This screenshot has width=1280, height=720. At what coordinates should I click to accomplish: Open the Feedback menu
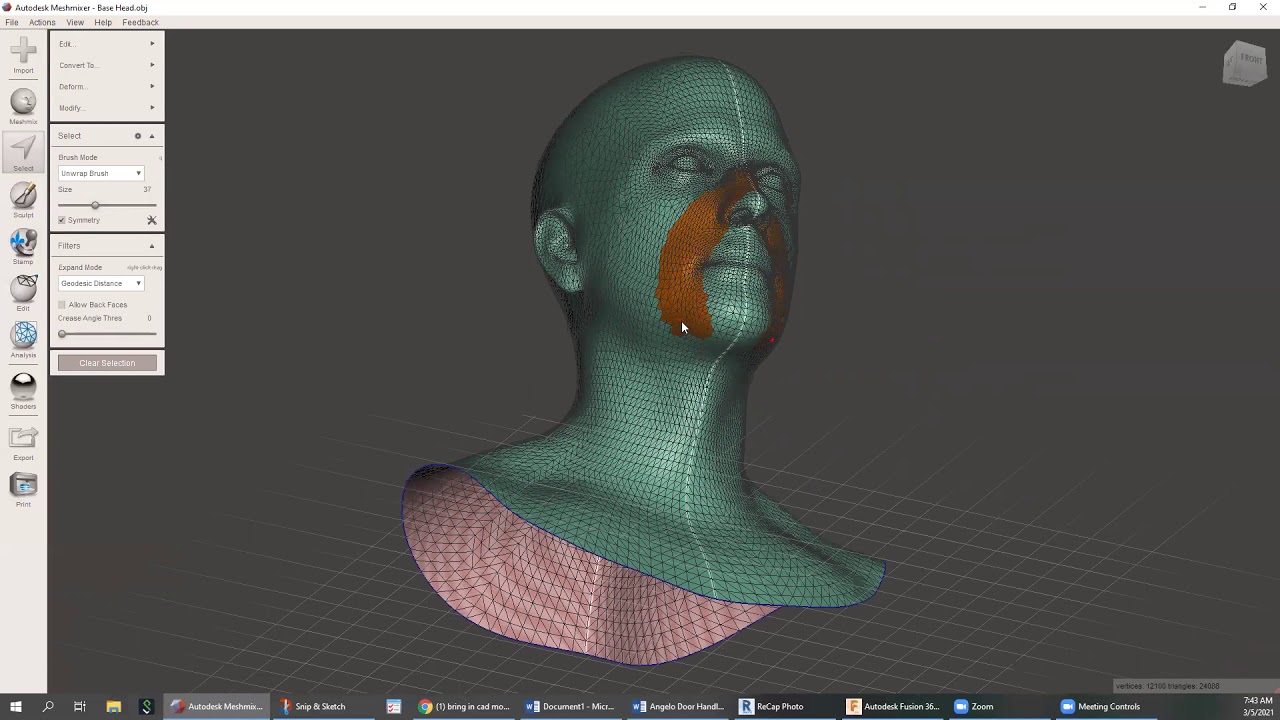click(x=140, y=22)
